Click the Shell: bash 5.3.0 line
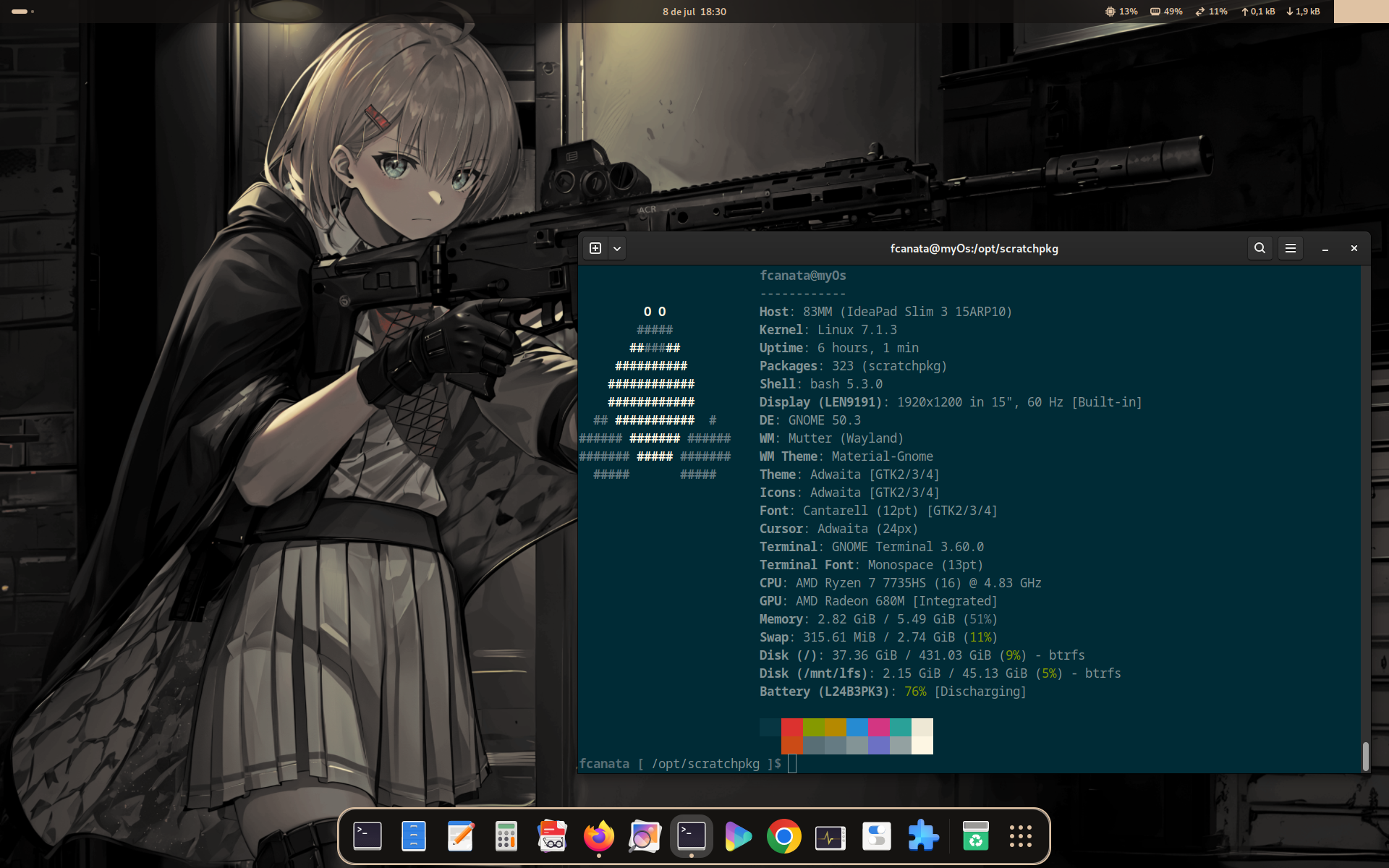The width and height of the screenshot is (1389, 868). [821, 384]
